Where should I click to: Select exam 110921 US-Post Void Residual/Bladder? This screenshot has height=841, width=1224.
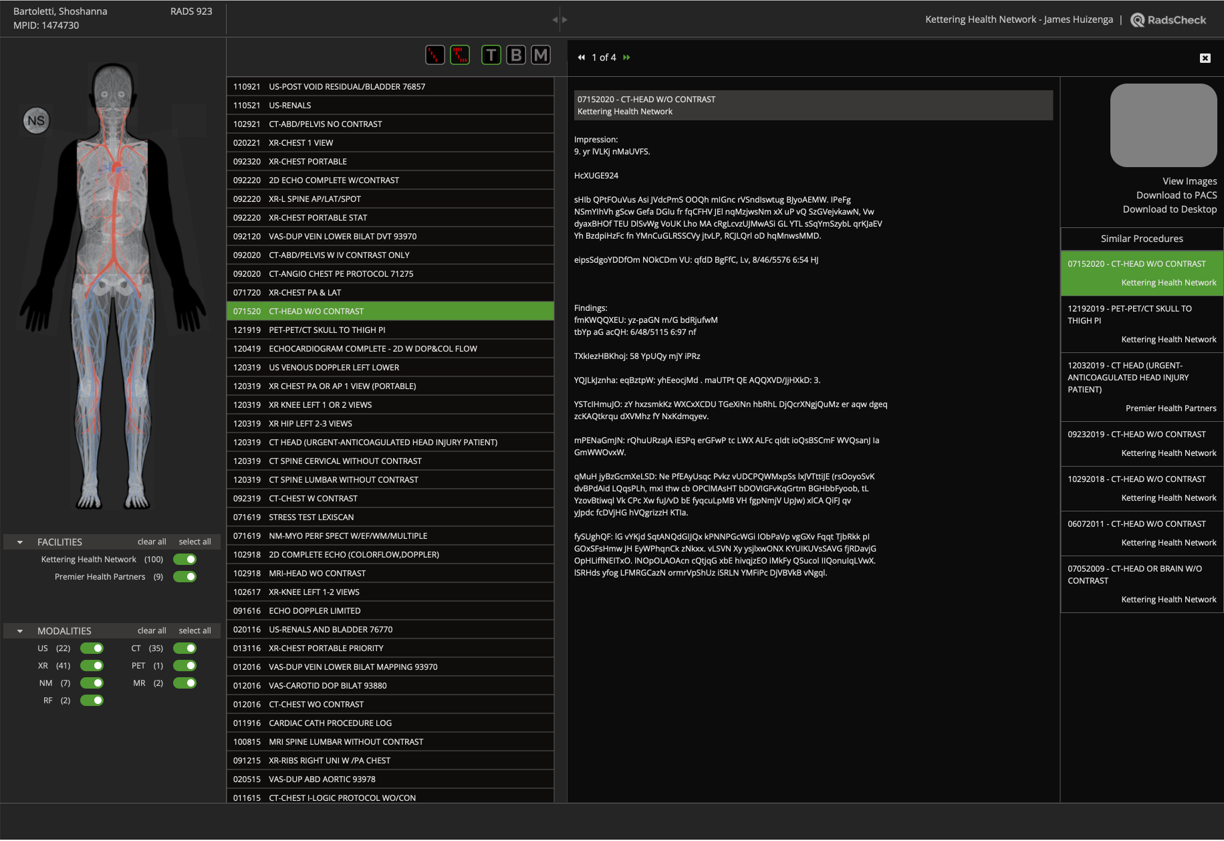coord(390,87)
